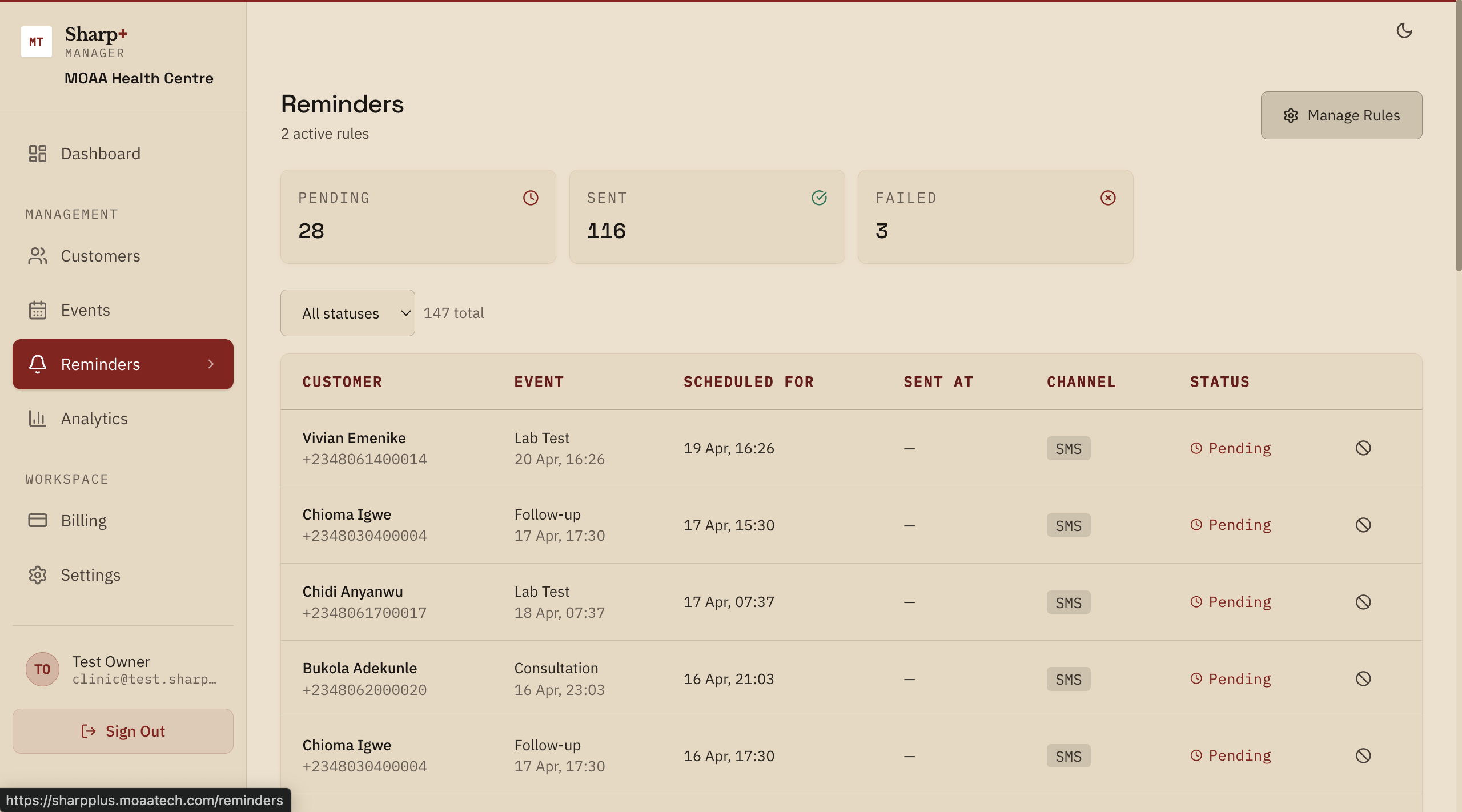Click the clock icon in the Pending card

(x=531, y=198)
